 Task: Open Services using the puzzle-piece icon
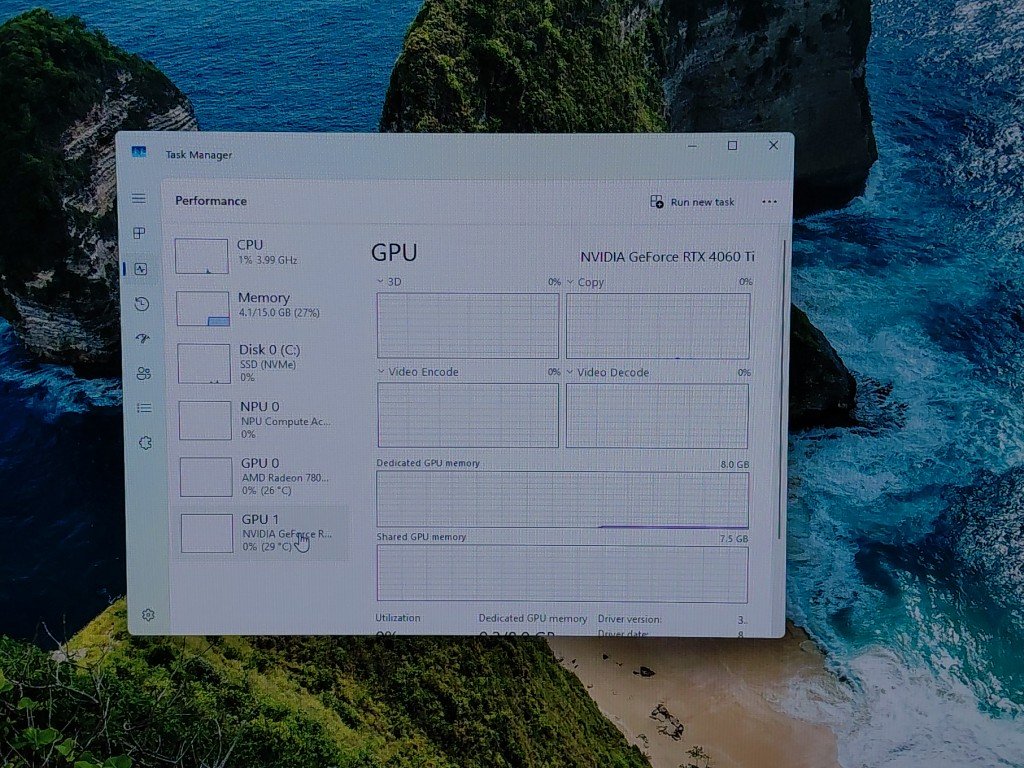click(145, 443)
